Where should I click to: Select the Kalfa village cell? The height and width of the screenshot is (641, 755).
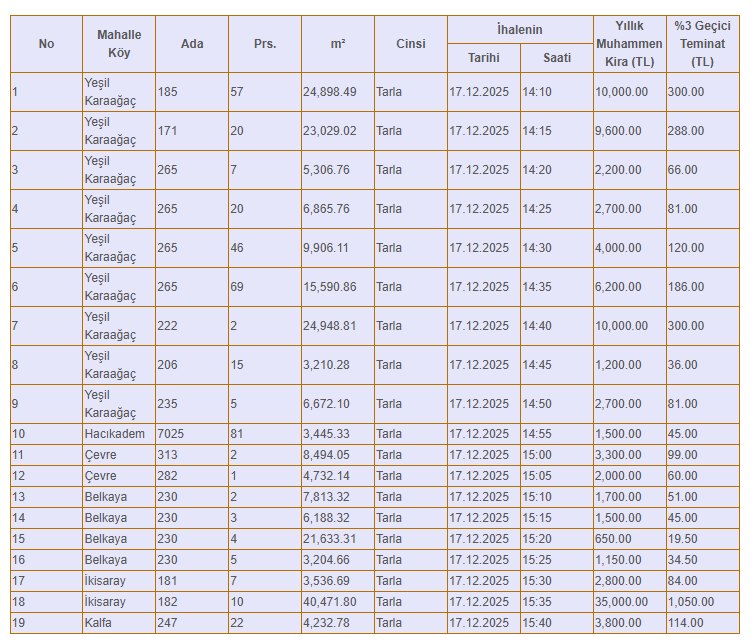coord(119,623)
